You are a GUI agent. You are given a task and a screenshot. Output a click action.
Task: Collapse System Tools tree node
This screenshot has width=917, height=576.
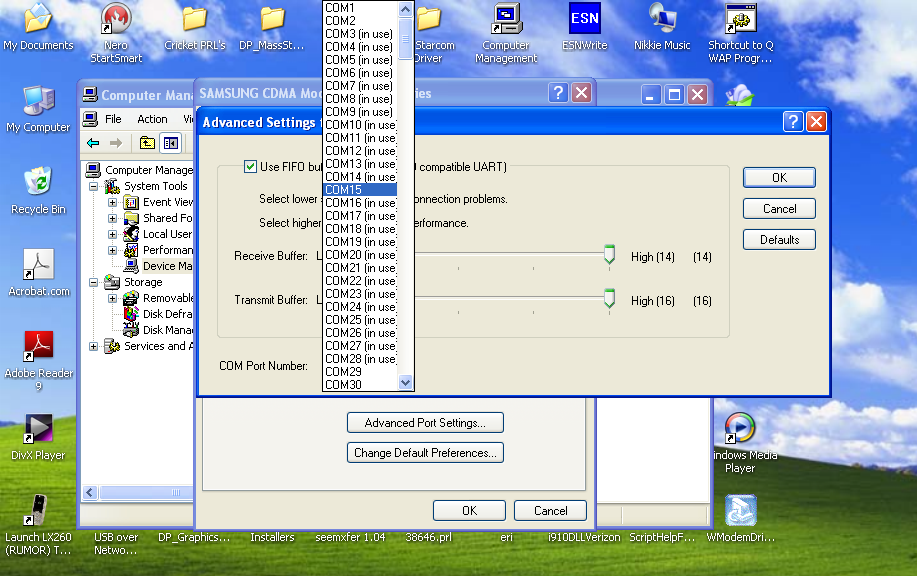pyautogui.click(x=94, y=187)
